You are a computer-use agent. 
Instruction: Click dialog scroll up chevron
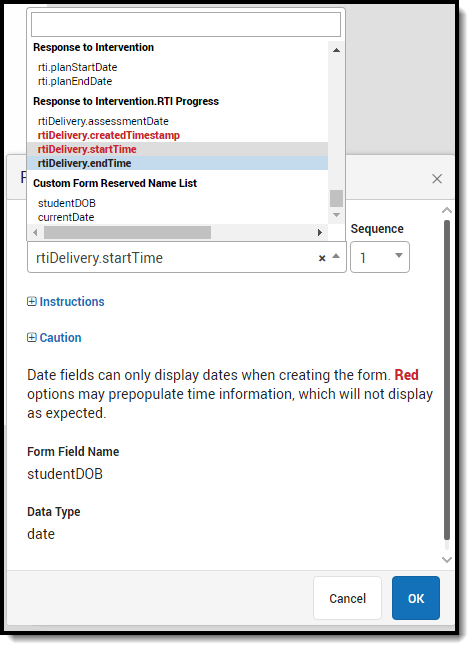pyautogui.click(x=447, y=211)
